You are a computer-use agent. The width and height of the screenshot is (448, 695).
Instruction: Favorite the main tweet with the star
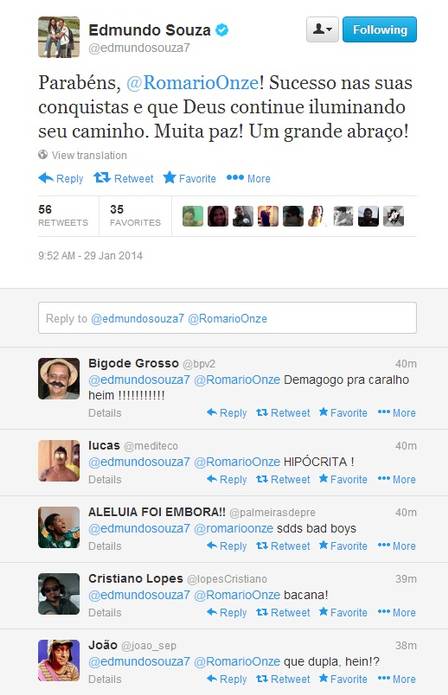point(190,179)
